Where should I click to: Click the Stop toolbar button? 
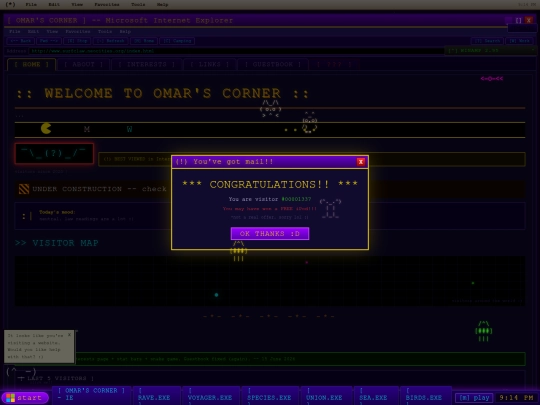77,41
